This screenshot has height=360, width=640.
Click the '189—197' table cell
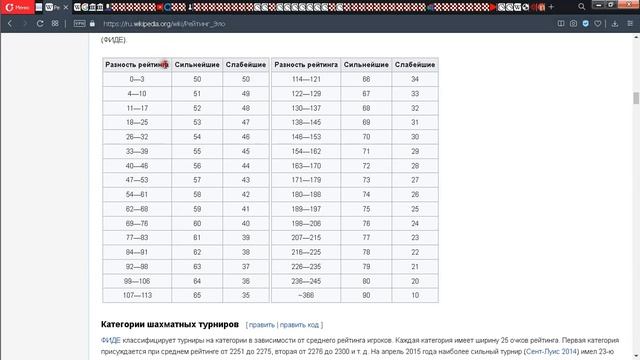[x=306, y=209]
